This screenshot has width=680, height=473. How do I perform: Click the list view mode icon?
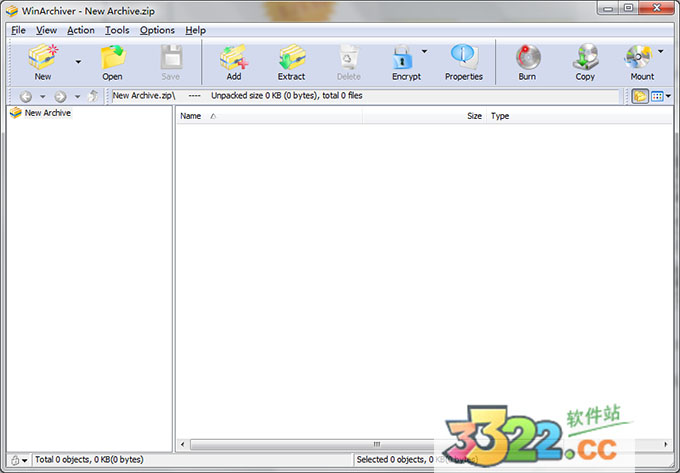[657, 96]
